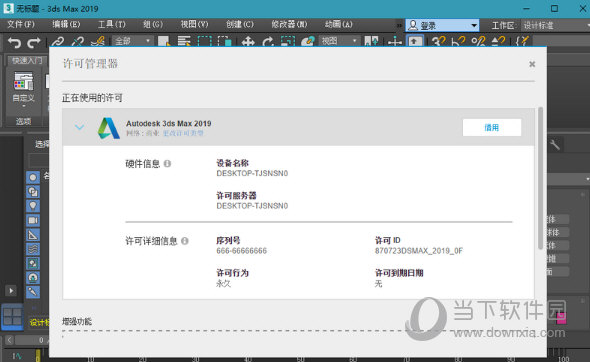590x362 pixels.
Task: Click the 快速入门 tab on the ribbon
Action: pyautogui.click(x=27, y=60)
